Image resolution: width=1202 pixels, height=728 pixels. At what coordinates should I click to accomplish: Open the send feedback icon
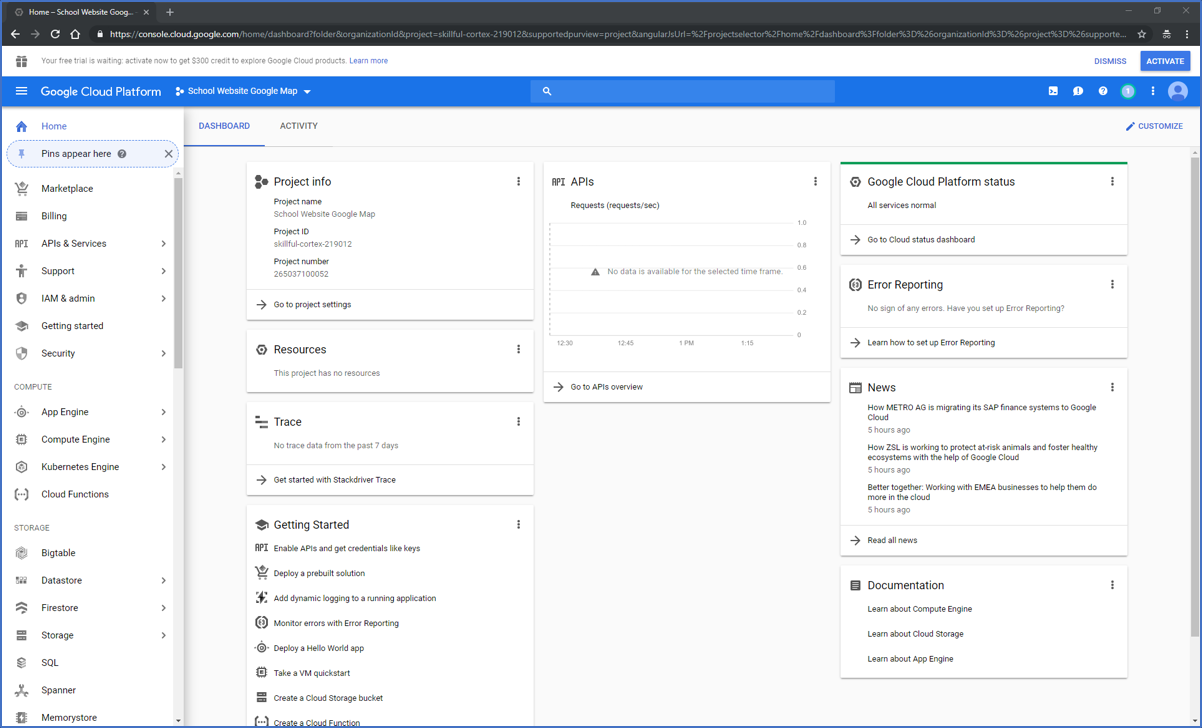pos(1078,91)
